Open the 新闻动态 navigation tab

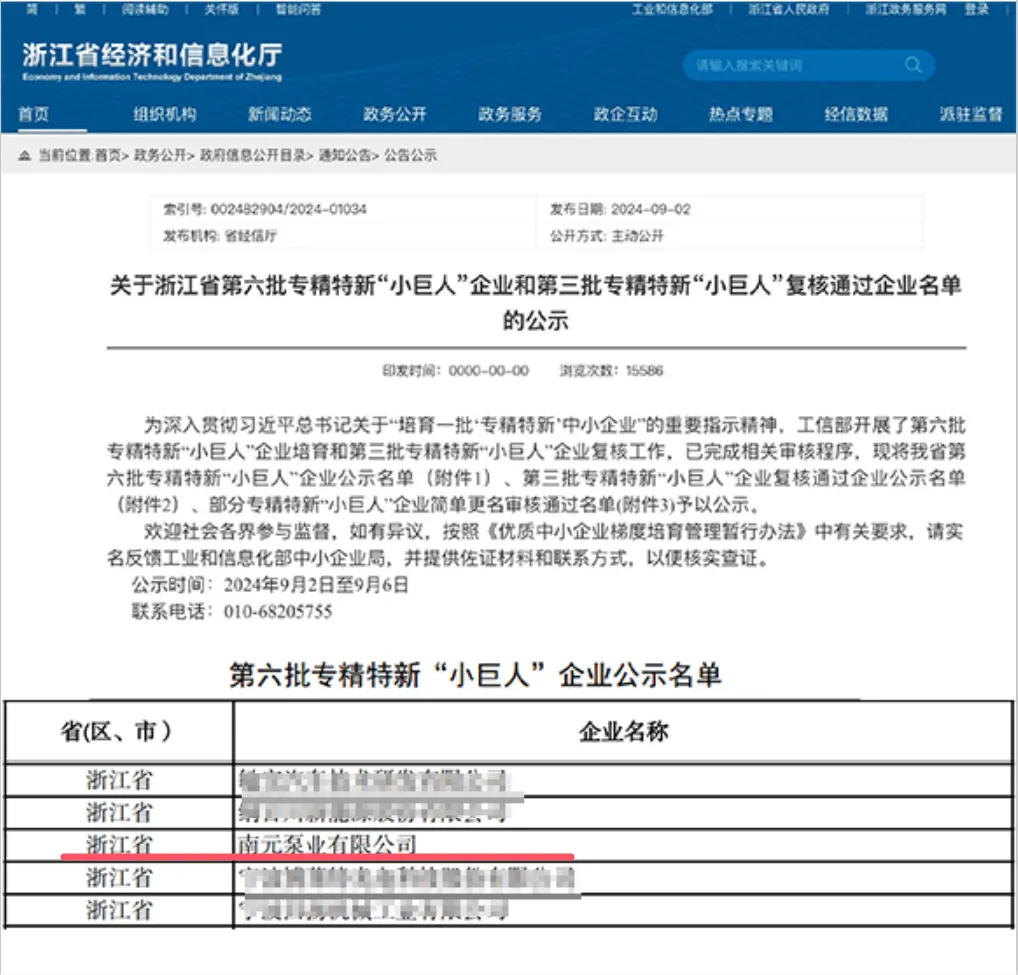click(x=280, y=114)
